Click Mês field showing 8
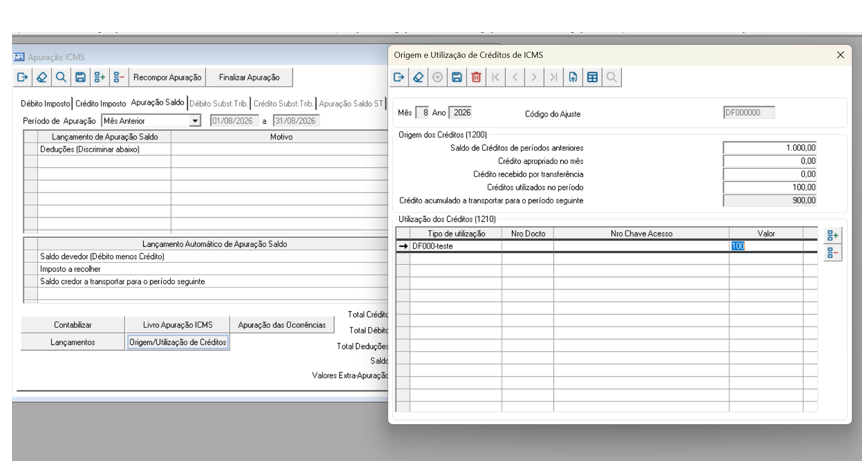Image resolution: width=868 pixels, height=468 pixels. 422,112
